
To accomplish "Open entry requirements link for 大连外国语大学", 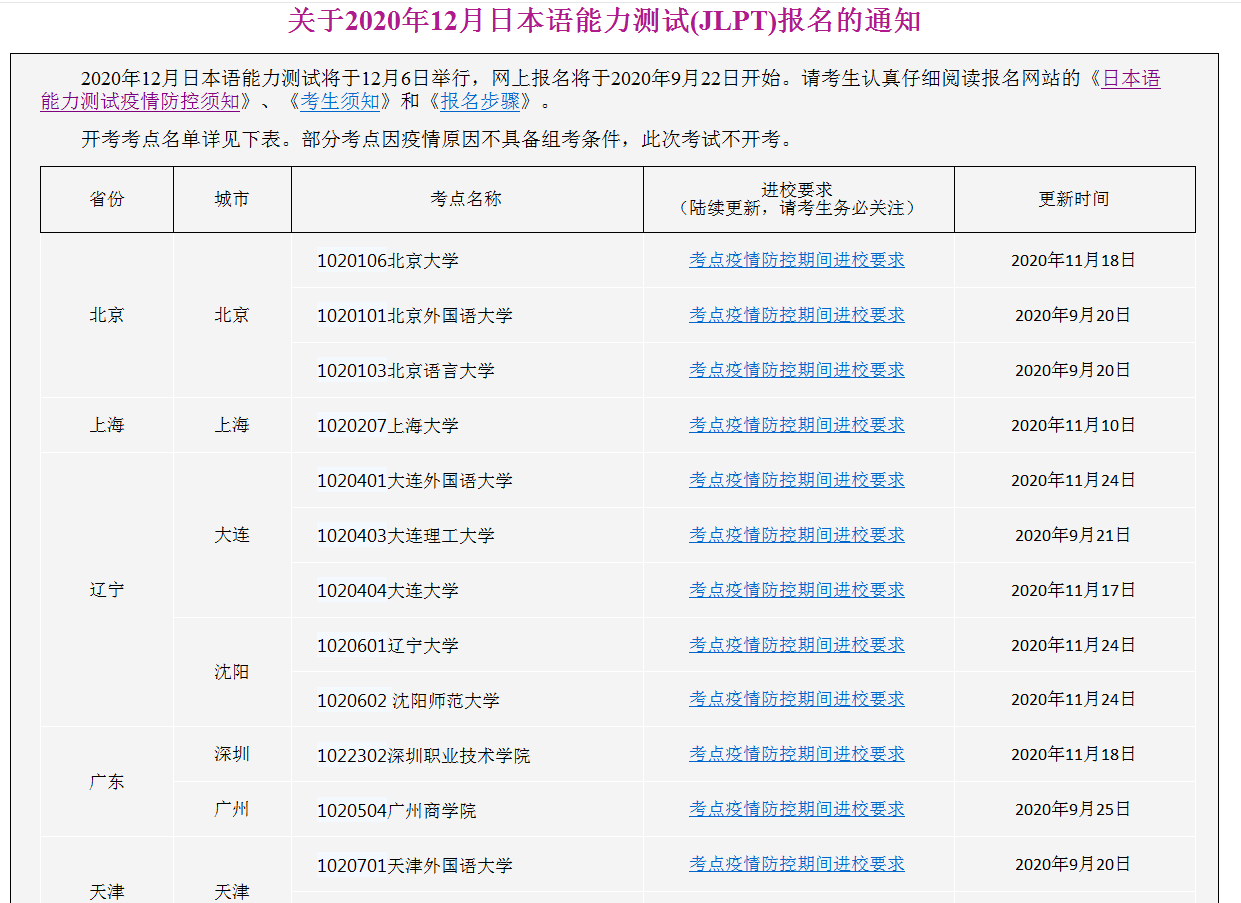I will click(796, 480).
